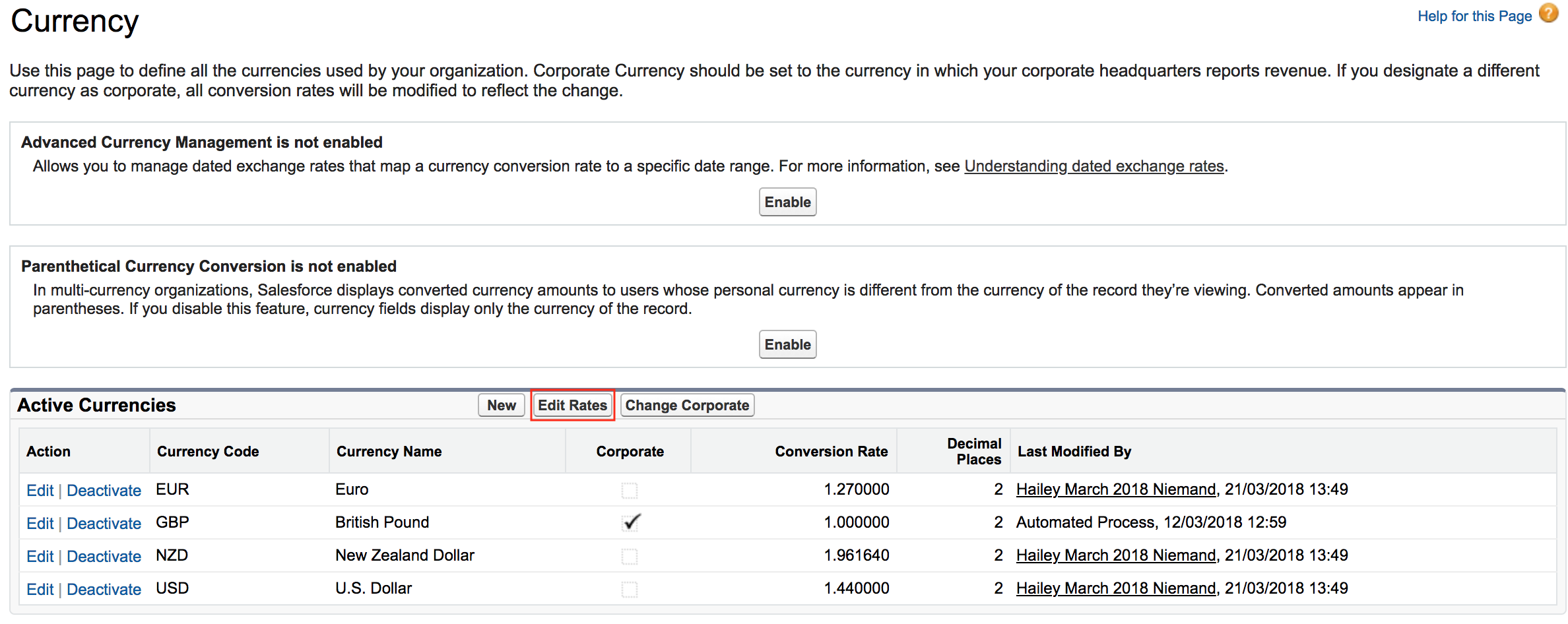Edit the U.S. Dollar currency
The height and width of the screenshot is (624, 1568).
pyautogui.click(x=40, y=588)
